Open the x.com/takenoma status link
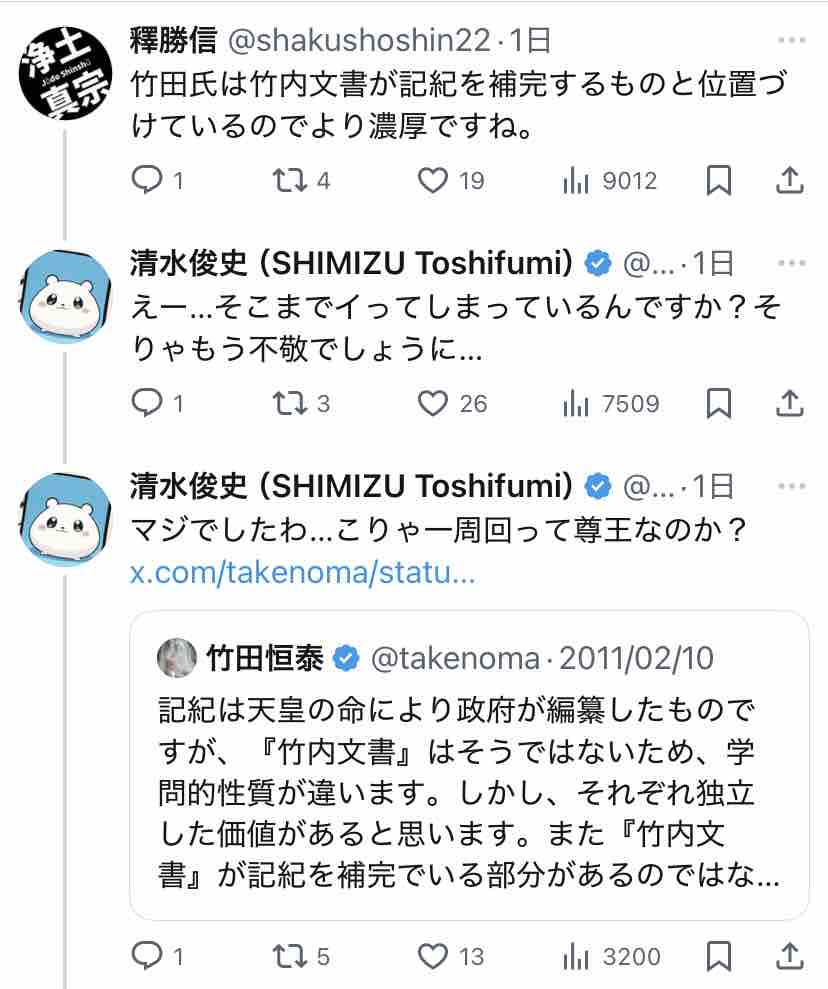The image size is (828, 989). tap(303, 575)
